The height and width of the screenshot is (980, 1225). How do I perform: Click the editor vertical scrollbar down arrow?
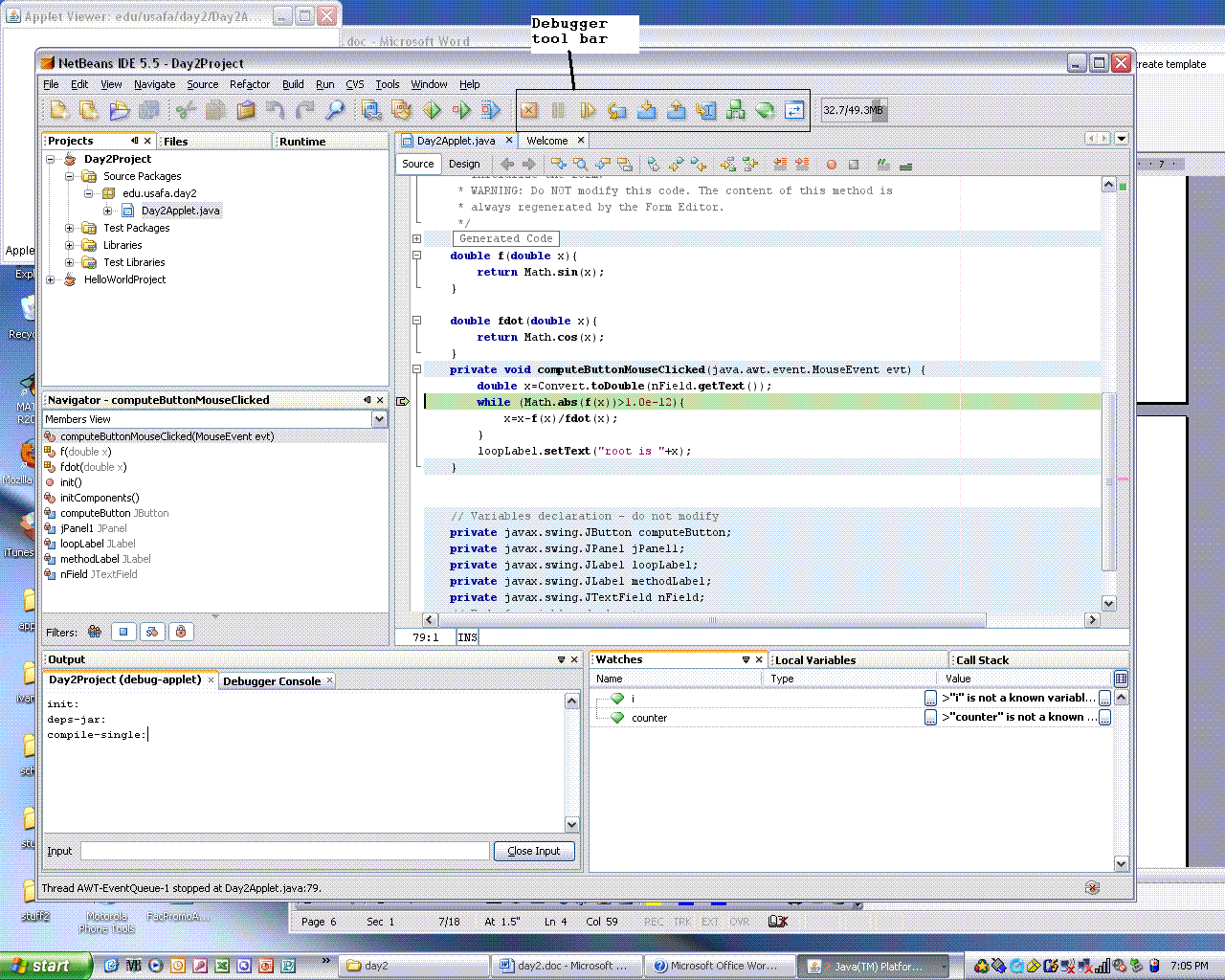pos(1109,604)
